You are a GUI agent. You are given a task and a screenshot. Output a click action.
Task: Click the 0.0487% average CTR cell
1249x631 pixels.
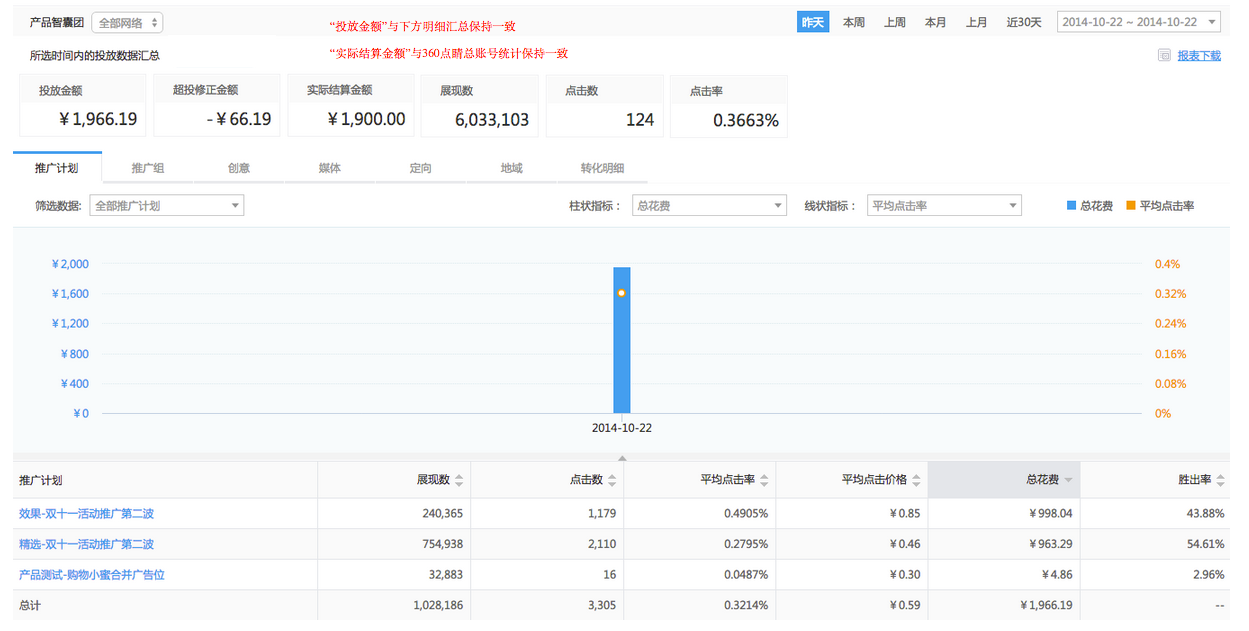[x=744, y=575]
